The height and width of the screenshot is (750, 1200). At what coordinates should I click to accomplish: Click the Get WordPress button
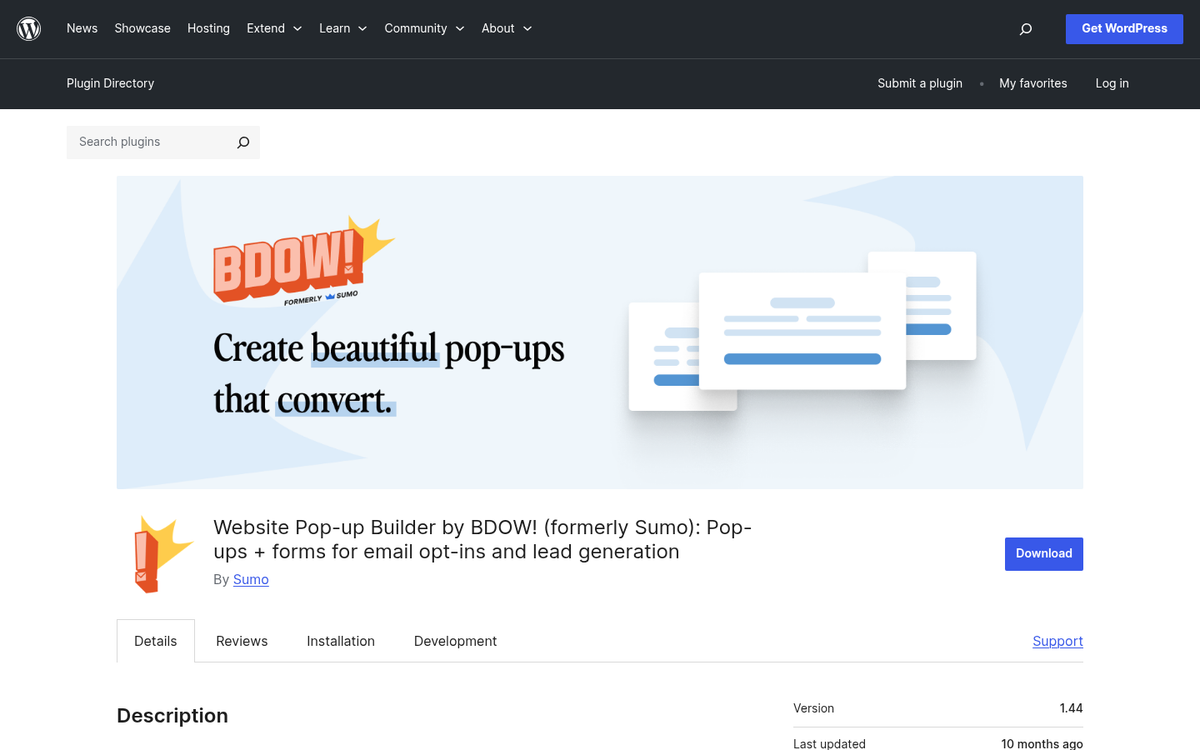[x=1124, y=28]
